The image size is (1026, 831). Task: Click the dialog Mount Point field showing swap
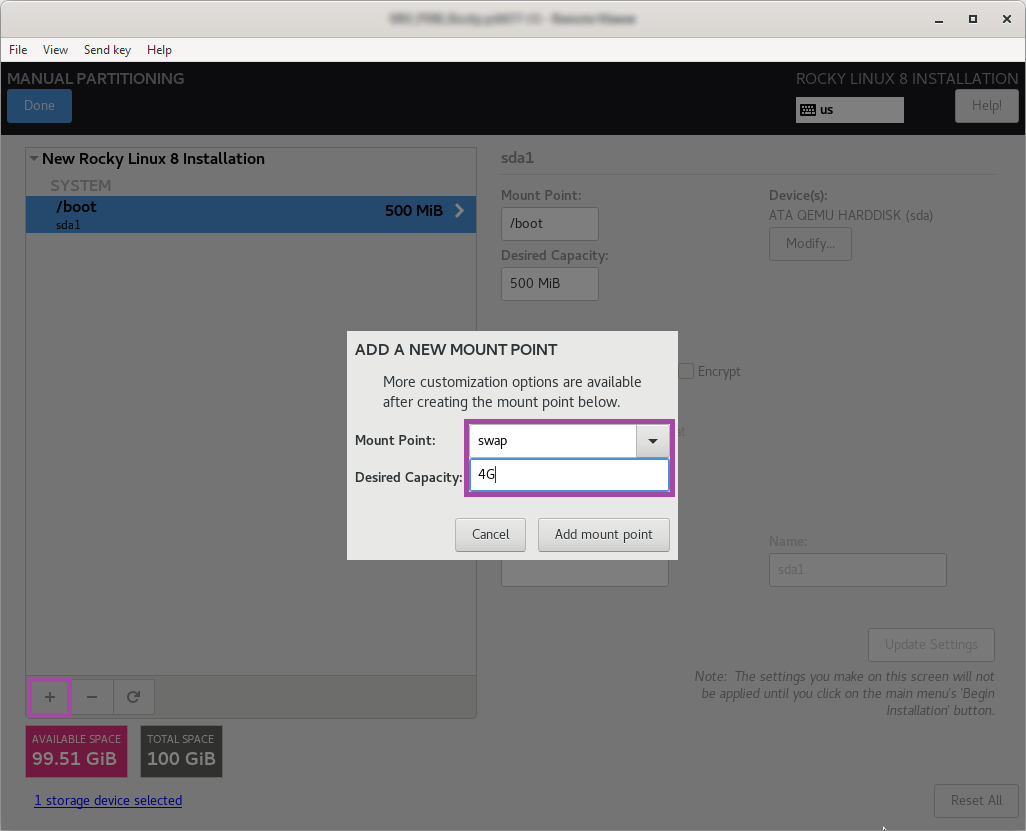[553, 441]
